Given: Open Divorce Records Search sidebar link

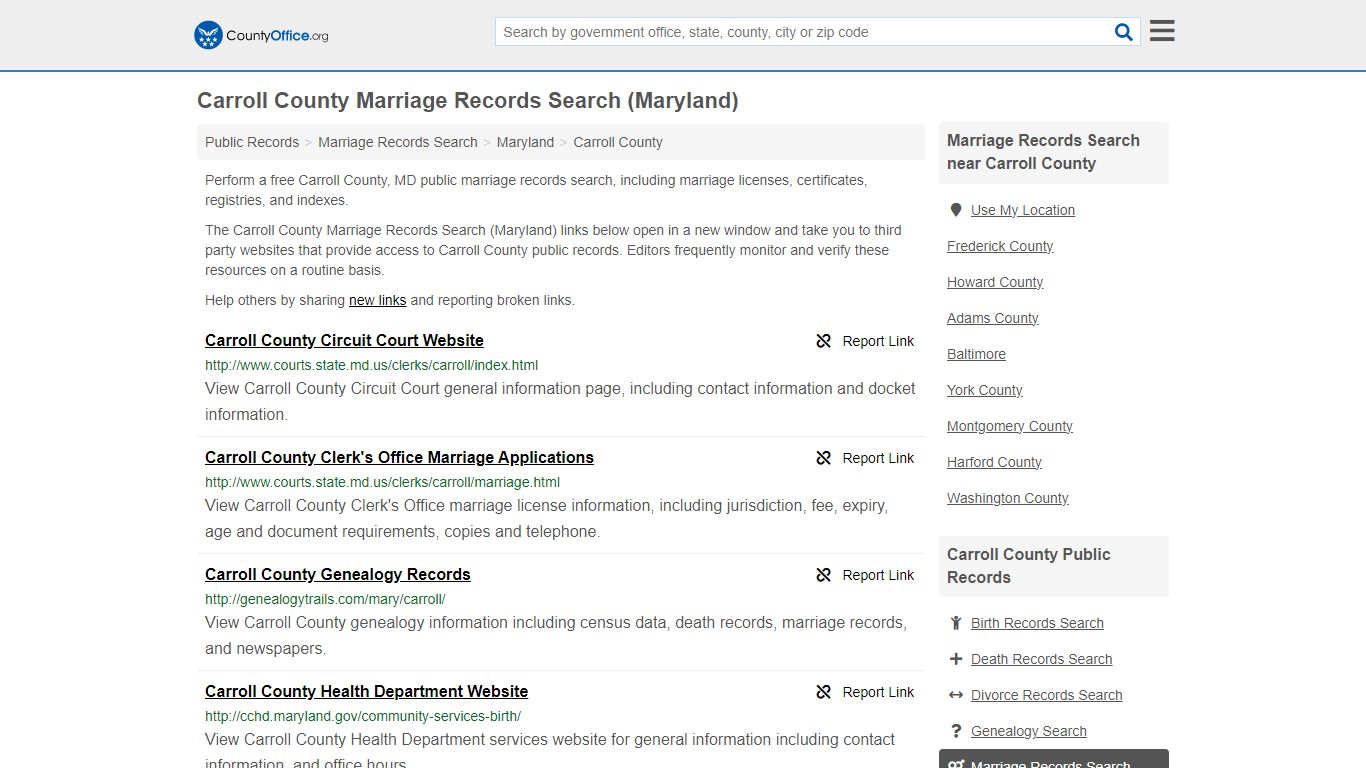Looking at the screenshot, I should pyautogui.click(x=1047, y=695).
